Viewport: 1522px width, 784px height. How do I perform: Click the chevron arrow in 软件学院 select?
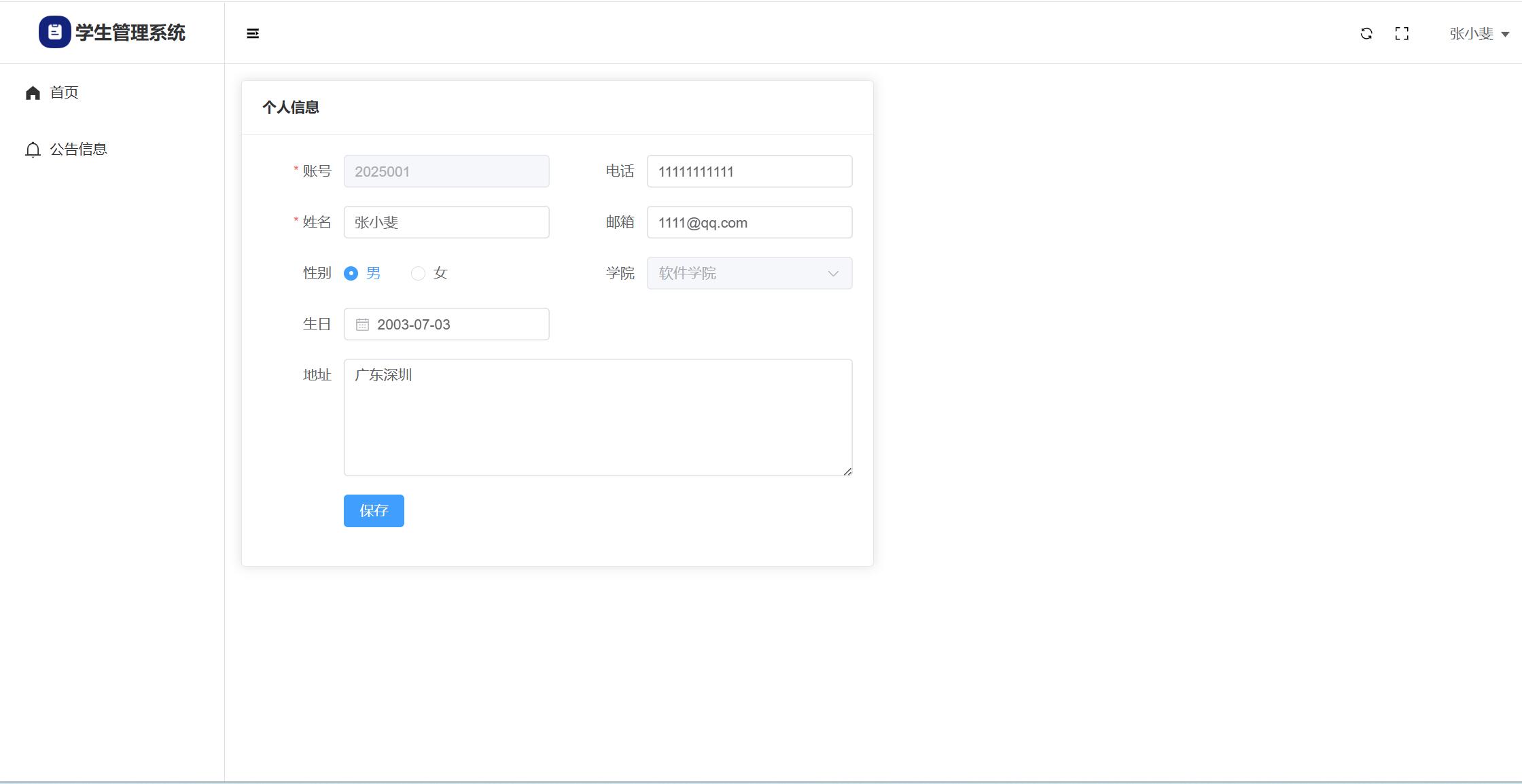click(833, 273)
